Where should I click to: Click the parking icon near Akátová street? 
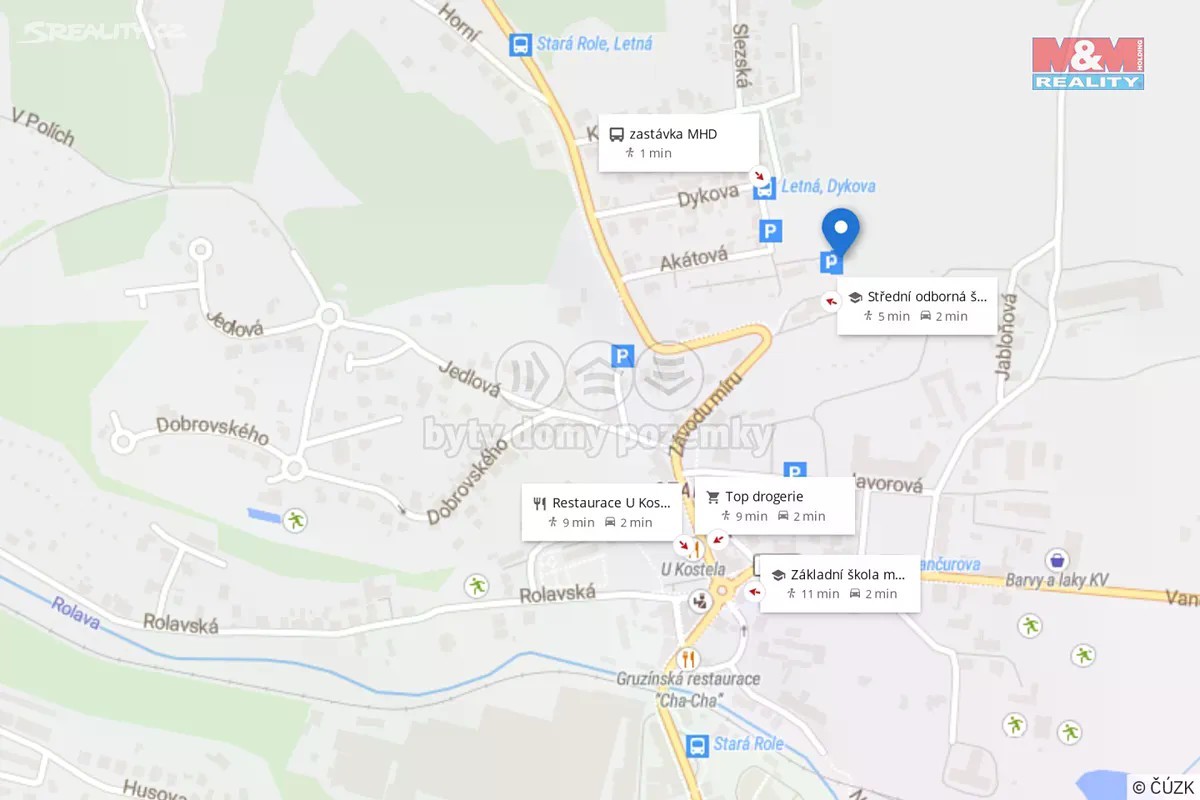770,232
